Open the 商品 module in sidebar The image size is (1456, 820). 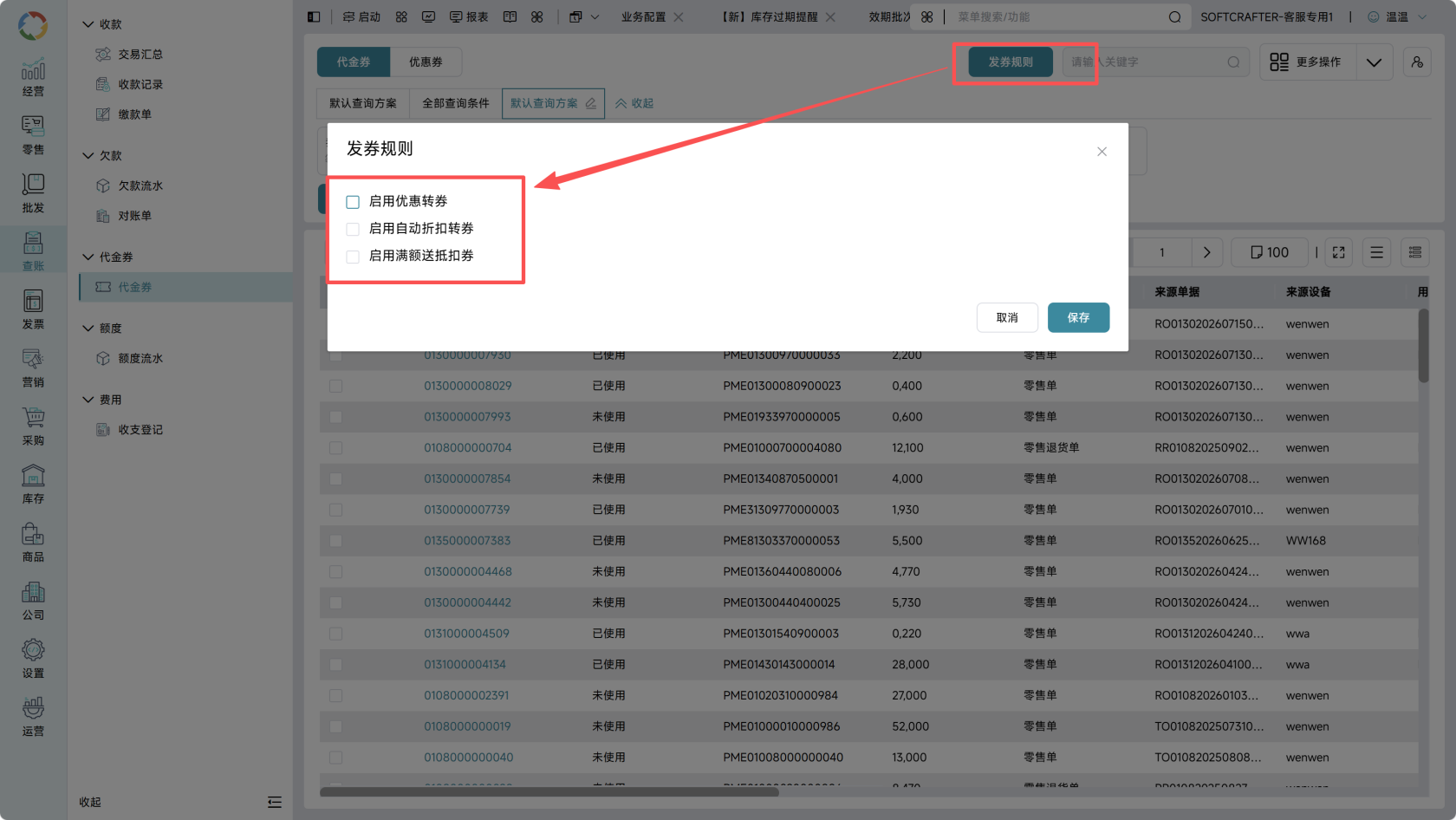pos(33,542)
